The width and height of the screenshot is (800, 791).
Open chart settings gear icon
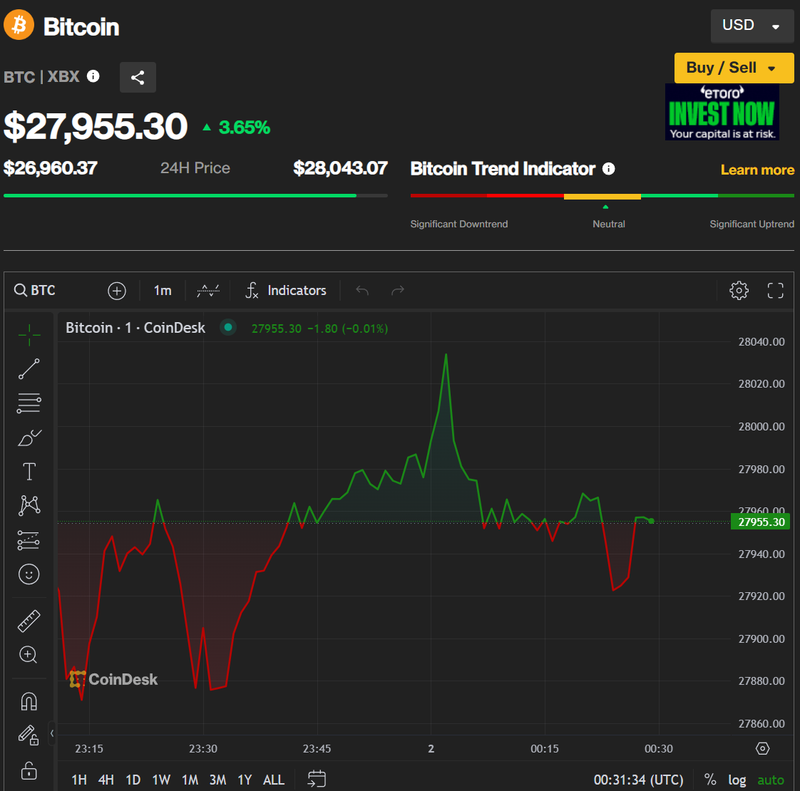(x=739, y=290)
